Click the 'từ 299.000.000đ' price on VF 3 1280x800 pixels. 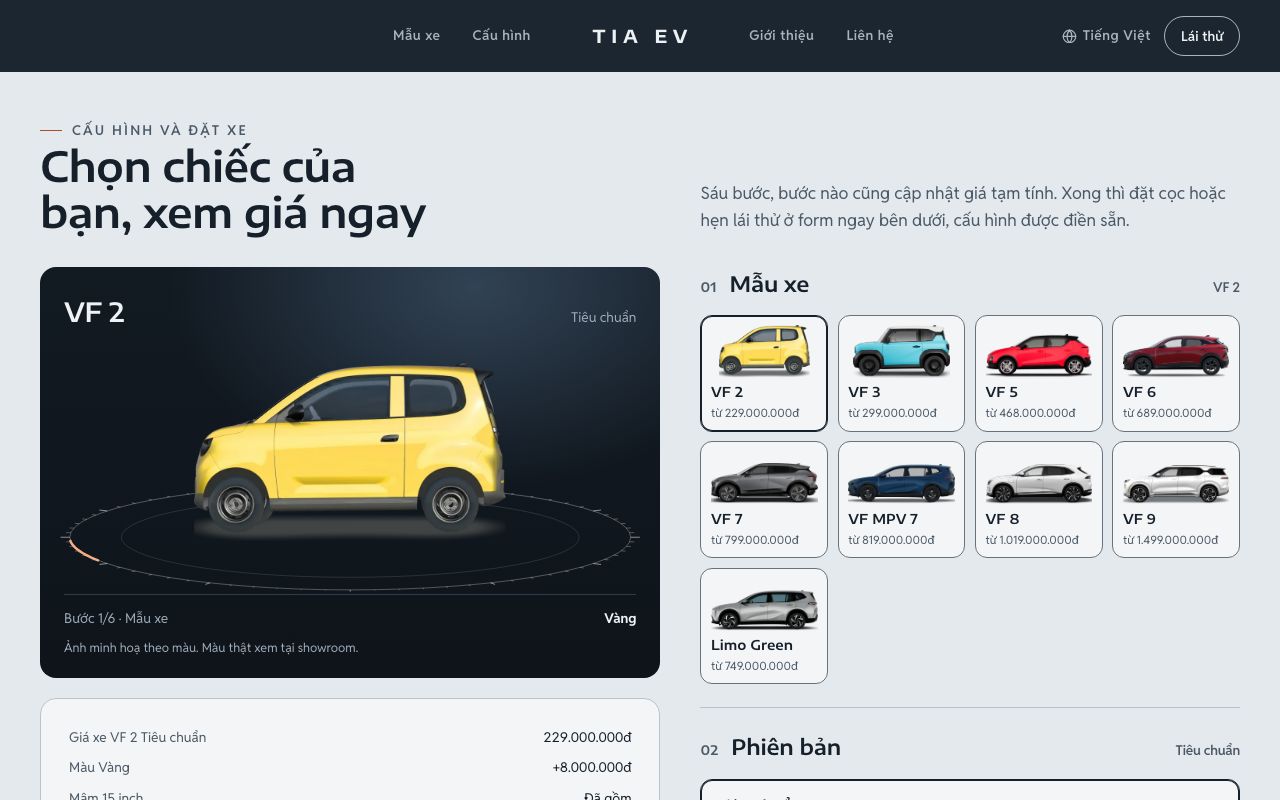(x=892, y=413)
